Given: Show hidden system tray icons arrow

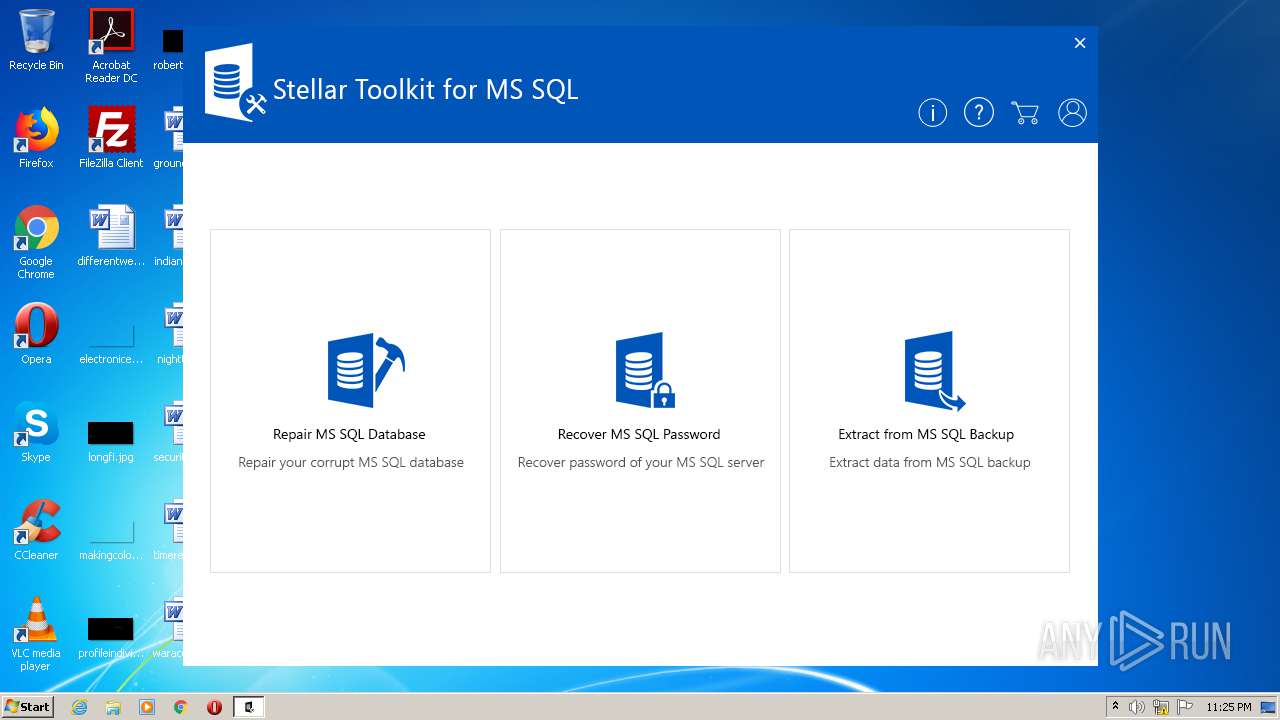Looking at the screenshot, I should pos(1115,706).
